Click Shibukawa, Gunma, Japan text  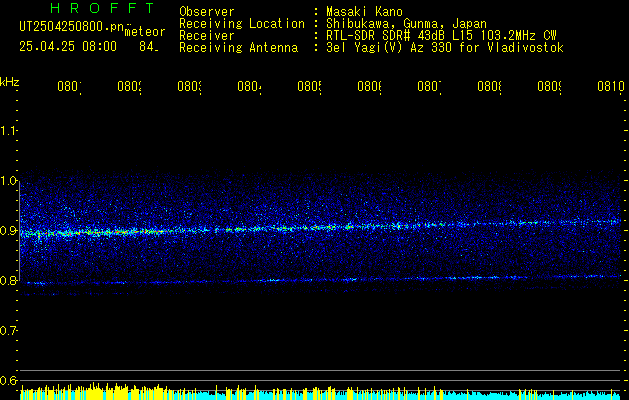pyautogui.click(x=406, y=24)
